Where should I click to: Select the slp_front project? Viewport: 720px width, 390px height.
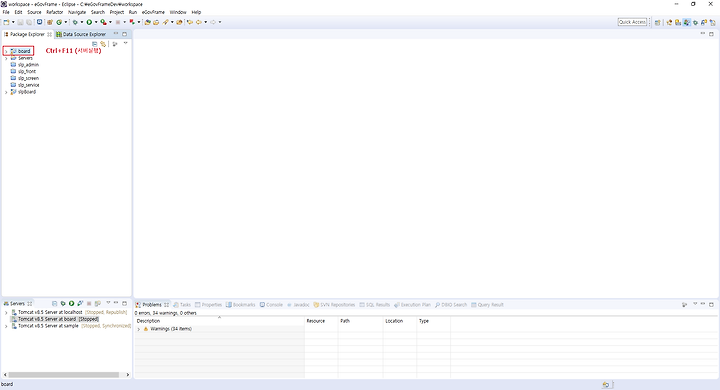click(27, 72)
